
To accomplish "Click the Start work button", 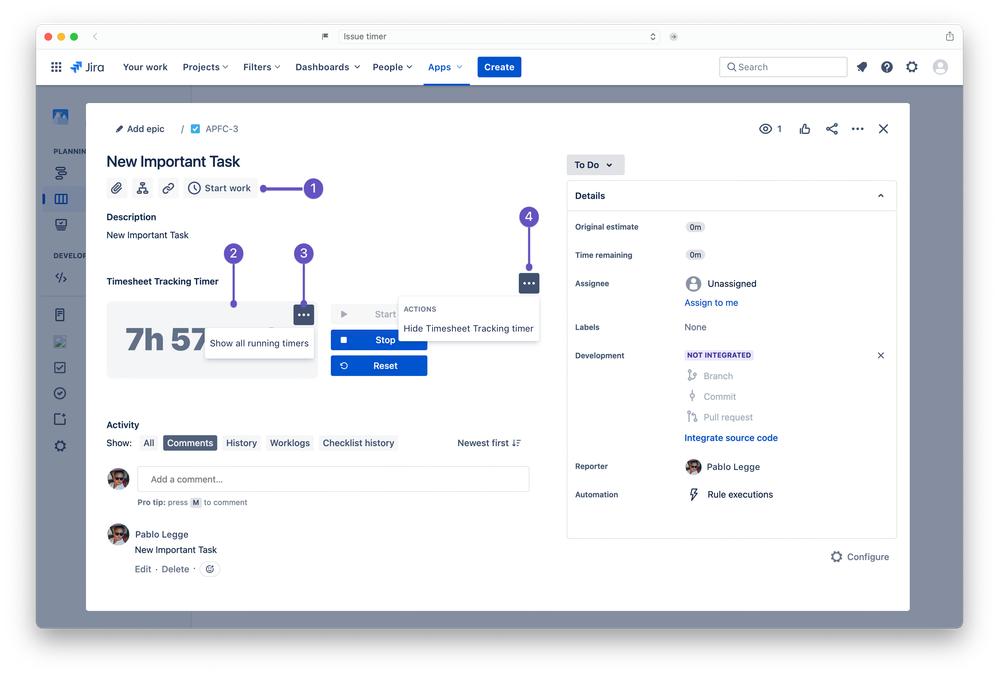I will (x=220, y=188).
